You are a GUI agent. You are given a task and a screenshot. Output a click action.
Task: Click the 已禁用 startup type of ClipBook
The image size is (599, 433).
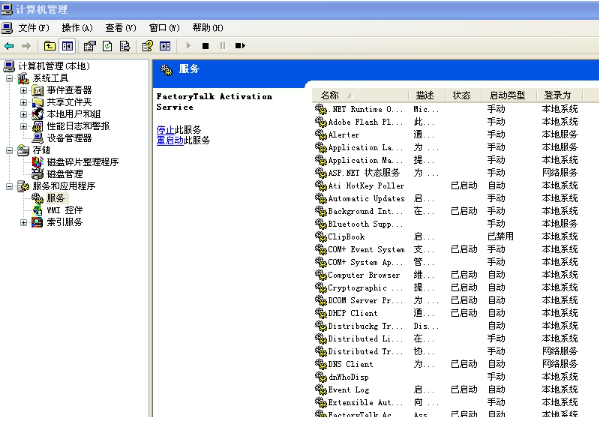point(500,237)
